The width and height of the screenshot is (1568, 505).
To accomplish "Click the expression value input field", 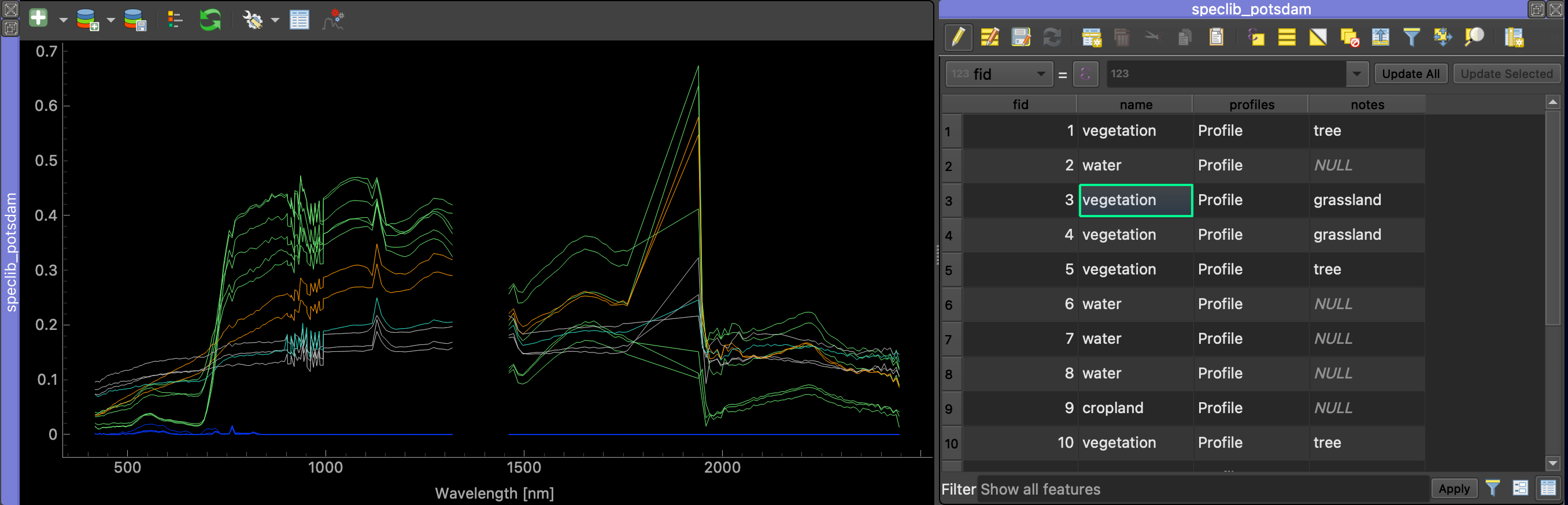I will 1226,73.
